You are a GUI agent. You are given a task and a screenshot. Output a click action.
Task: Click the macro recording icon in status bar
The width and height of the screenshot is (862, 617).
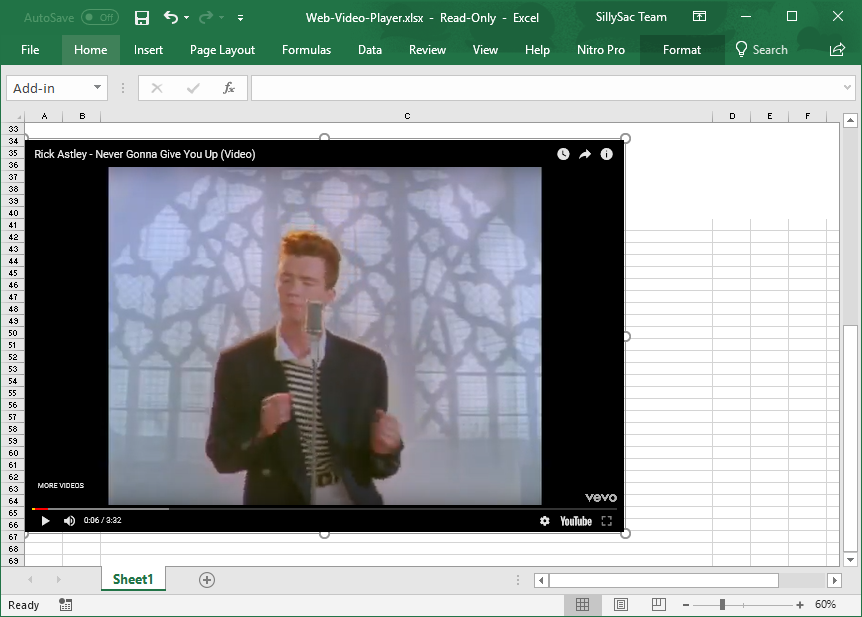click(65, 605)
